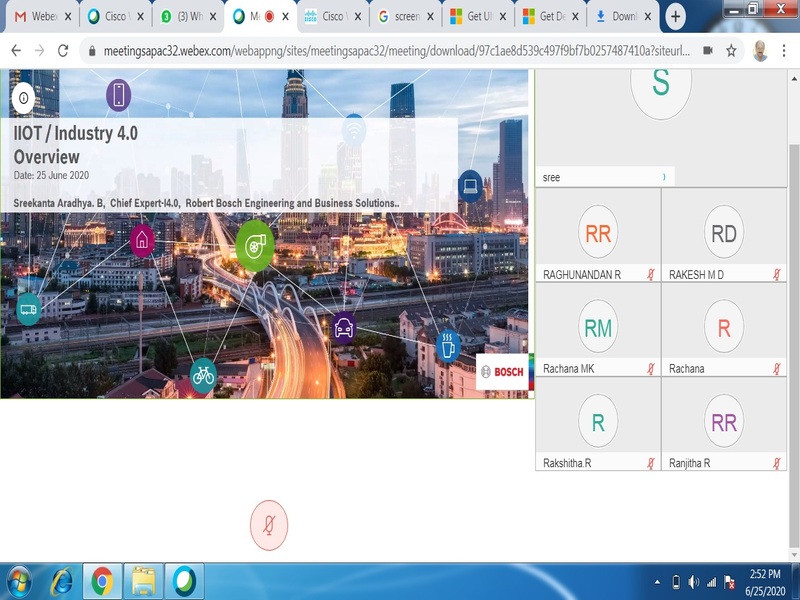Click muted mic icon next to RAKESH M D
This screenshot has height=600, width=800.
[x=777, y=274]
